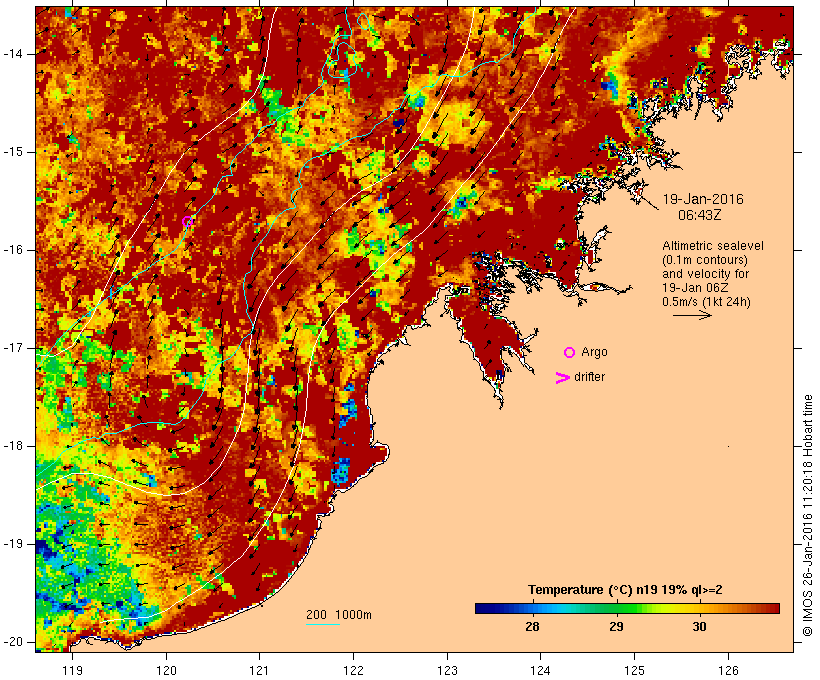
Task: Click the velocity scale arrow in legend
Action: tap(692, 315)
